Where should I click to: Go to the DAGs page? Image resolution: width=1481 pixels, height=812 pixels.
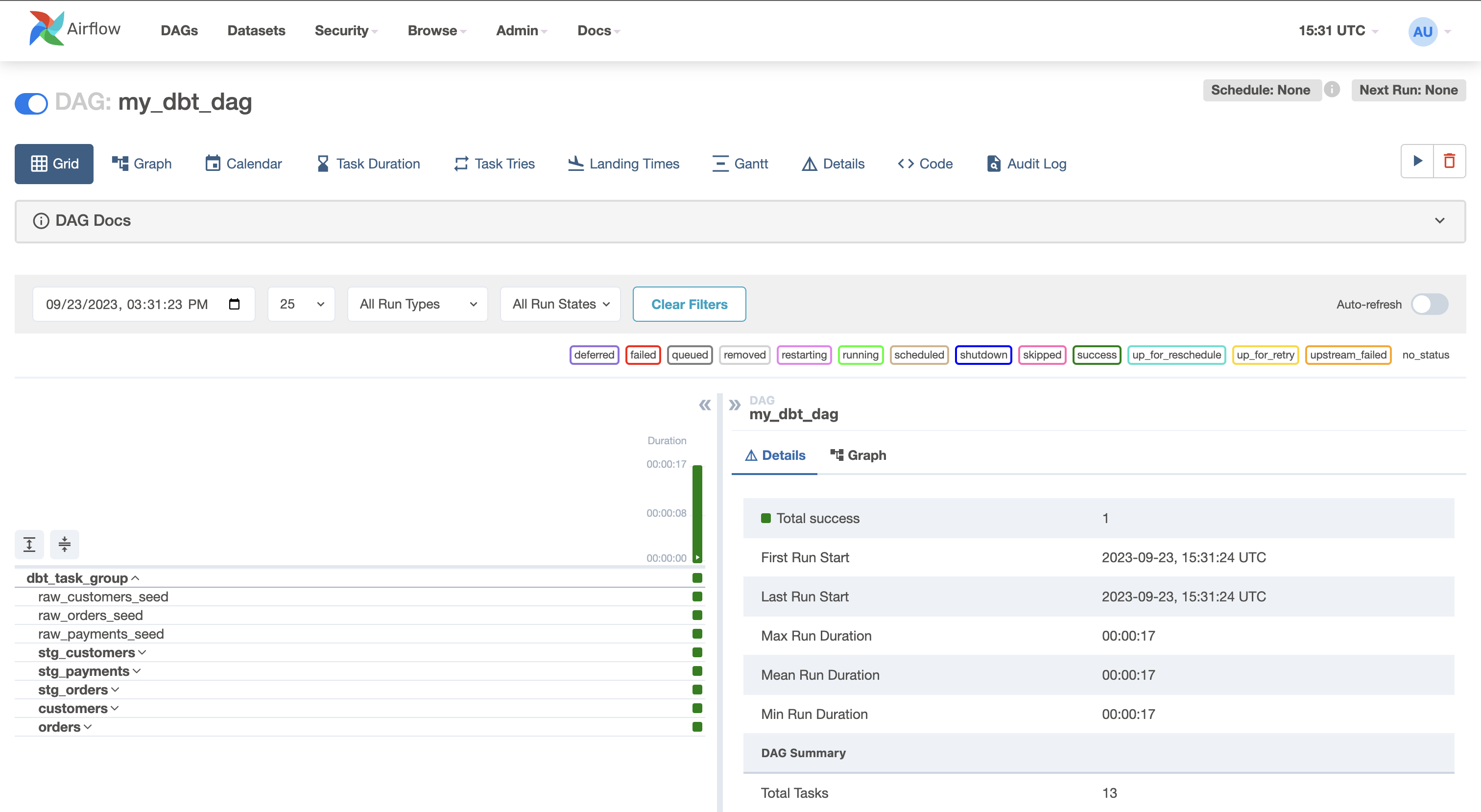click(x=179, y=30)
